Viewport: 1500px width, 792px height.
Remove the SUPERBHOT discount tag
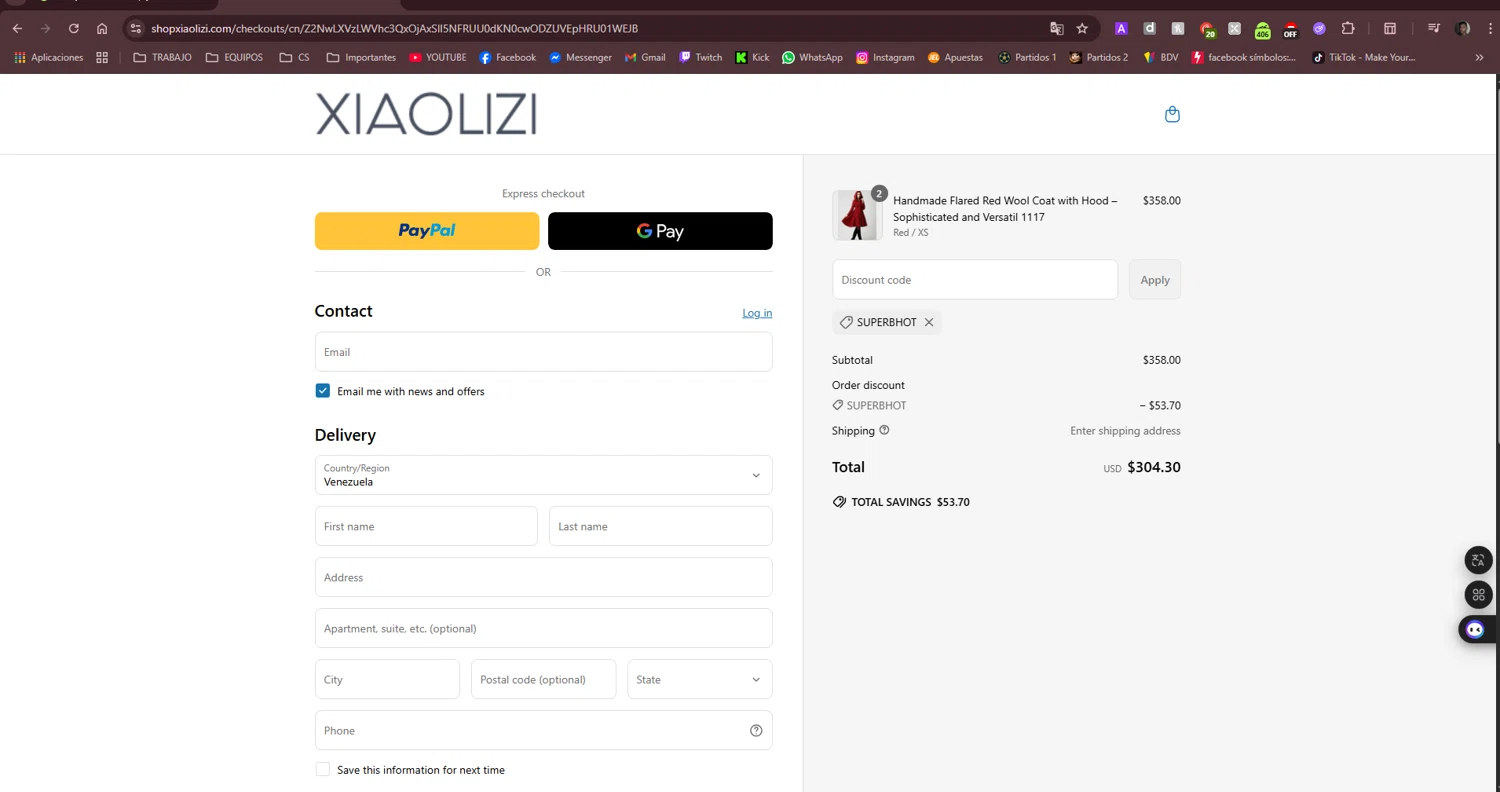929,322
